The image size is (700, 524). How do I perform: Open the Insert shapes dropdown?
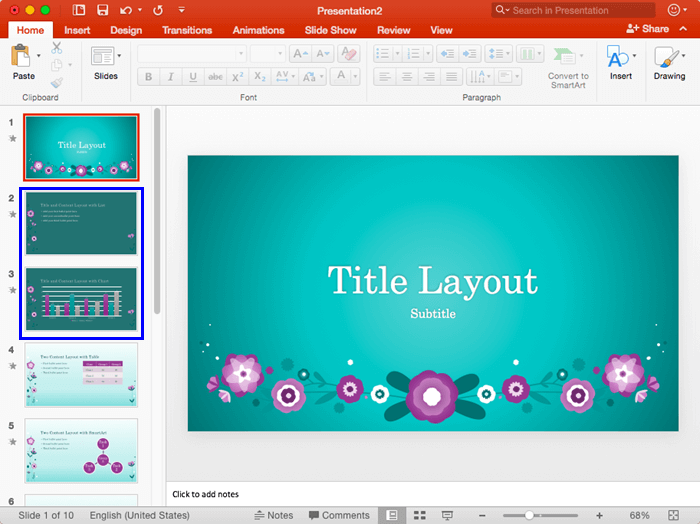click(x=620, y=60)
